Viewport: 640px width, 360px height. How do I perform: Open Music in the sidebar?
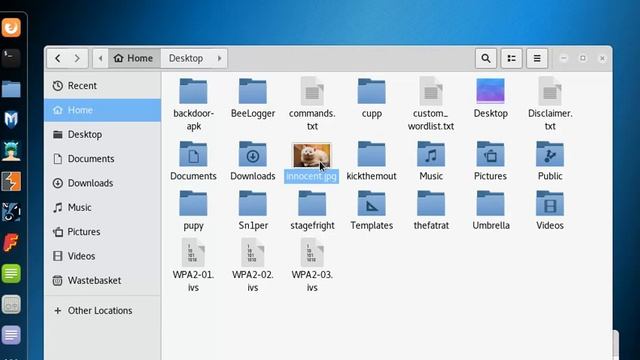[x=102, y=207]
